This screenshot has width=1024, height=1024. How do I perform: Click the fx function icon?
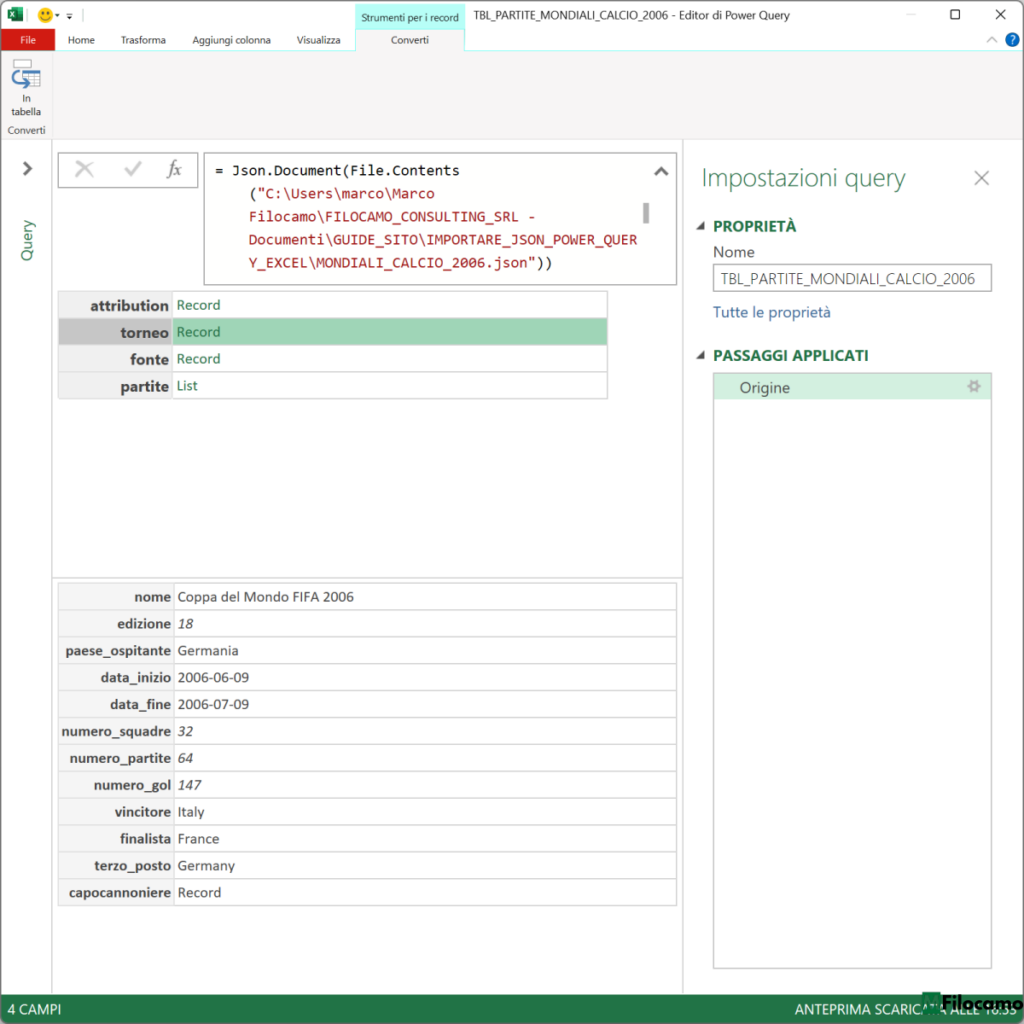click(174, 170)
